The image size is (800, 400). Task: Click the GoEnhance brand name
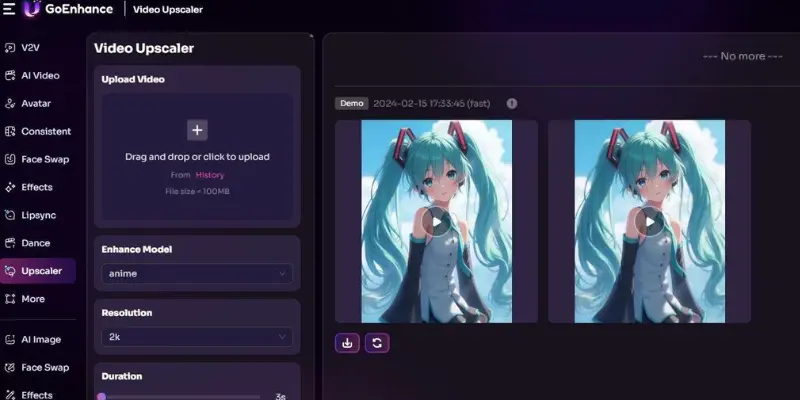pyautogui.click(x=79, y=9)
